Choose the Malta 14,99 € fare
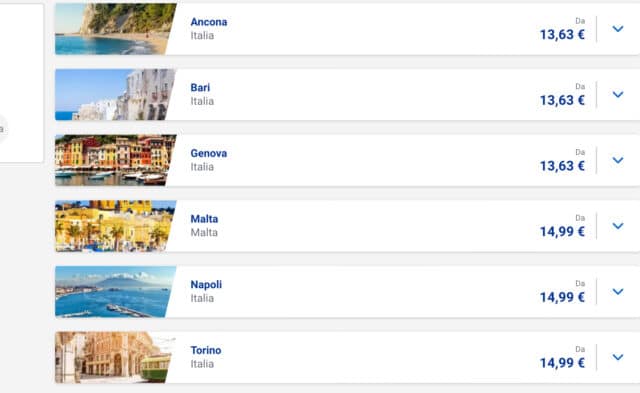The image size is (640, 393). coord(562,232)
